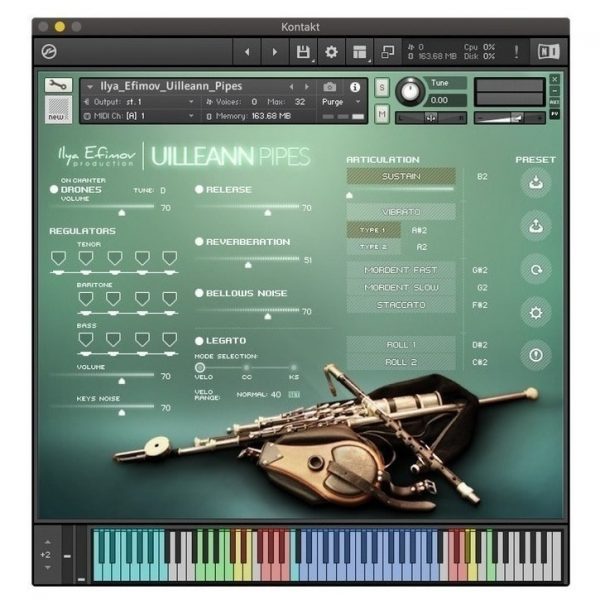Octave up arrow on keyboard
The height and width of the screenshot is (600, 600).
click(x=47, y=542)
